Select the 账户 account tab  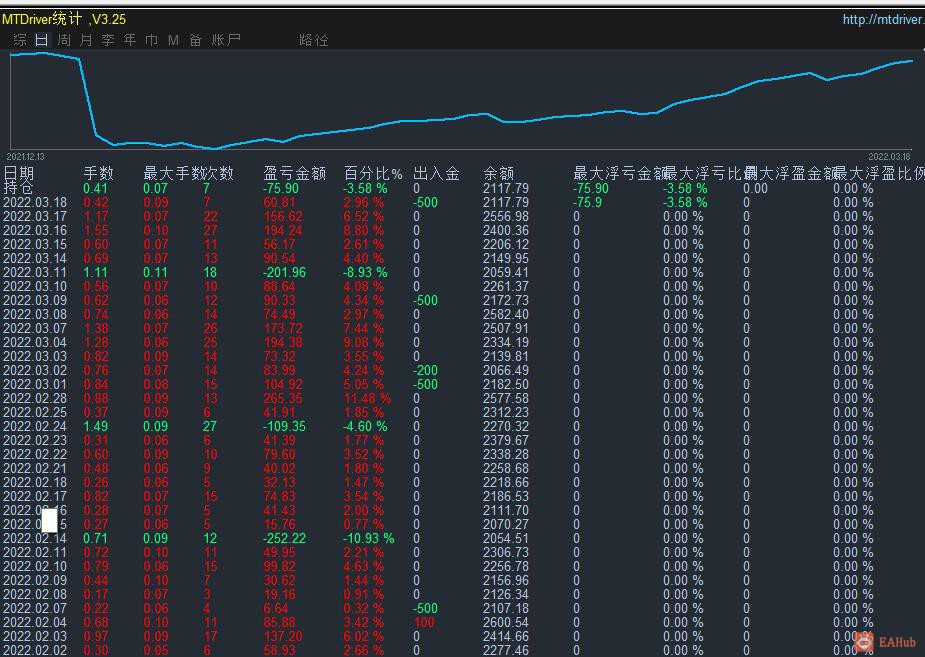(226, 40)
